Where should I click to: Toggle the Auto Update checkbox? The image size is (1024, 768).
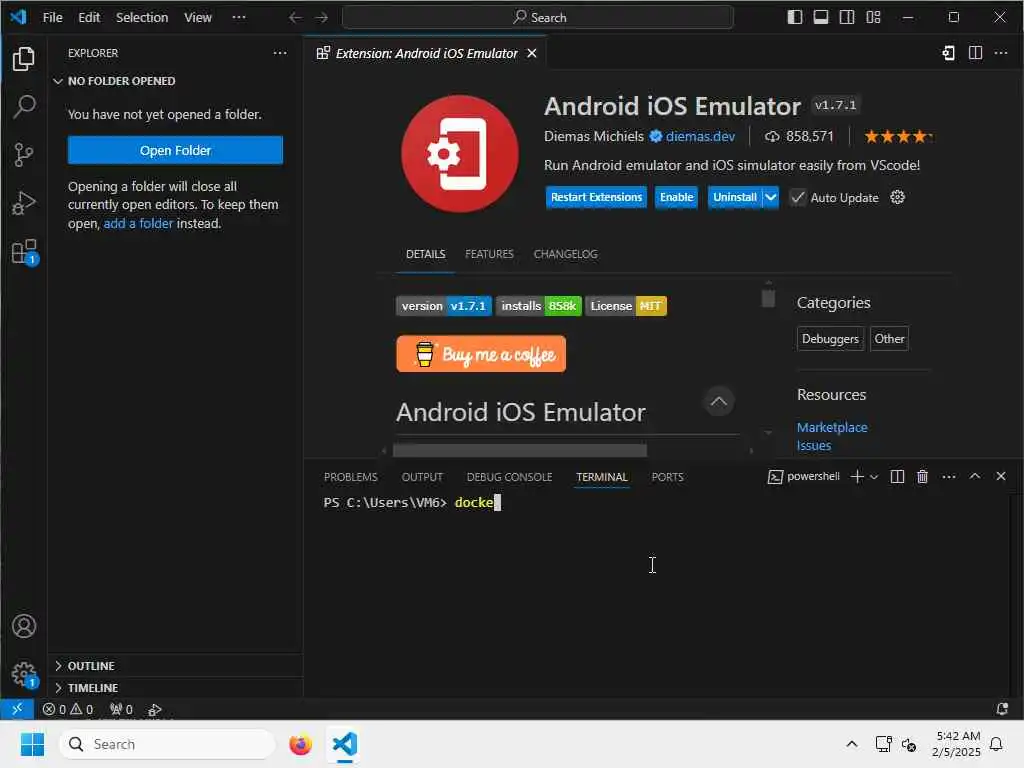pos(797,197)
